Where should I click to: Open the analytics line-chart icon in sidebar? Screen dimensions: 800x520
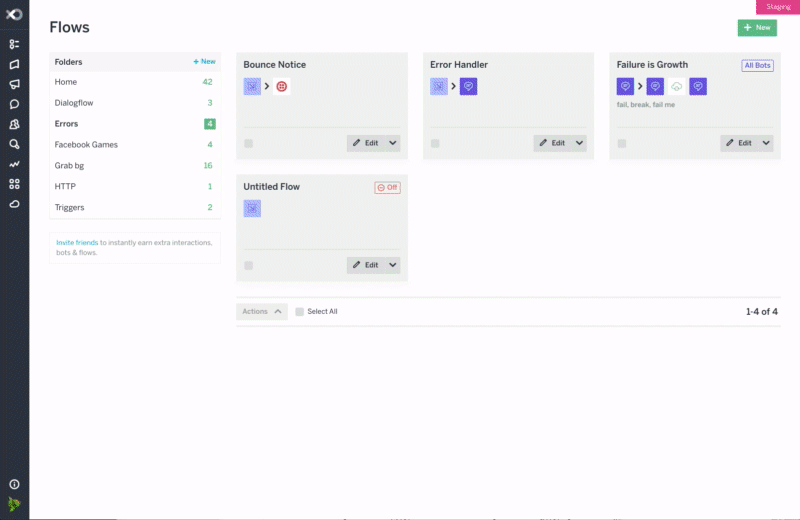coord(14,164)
